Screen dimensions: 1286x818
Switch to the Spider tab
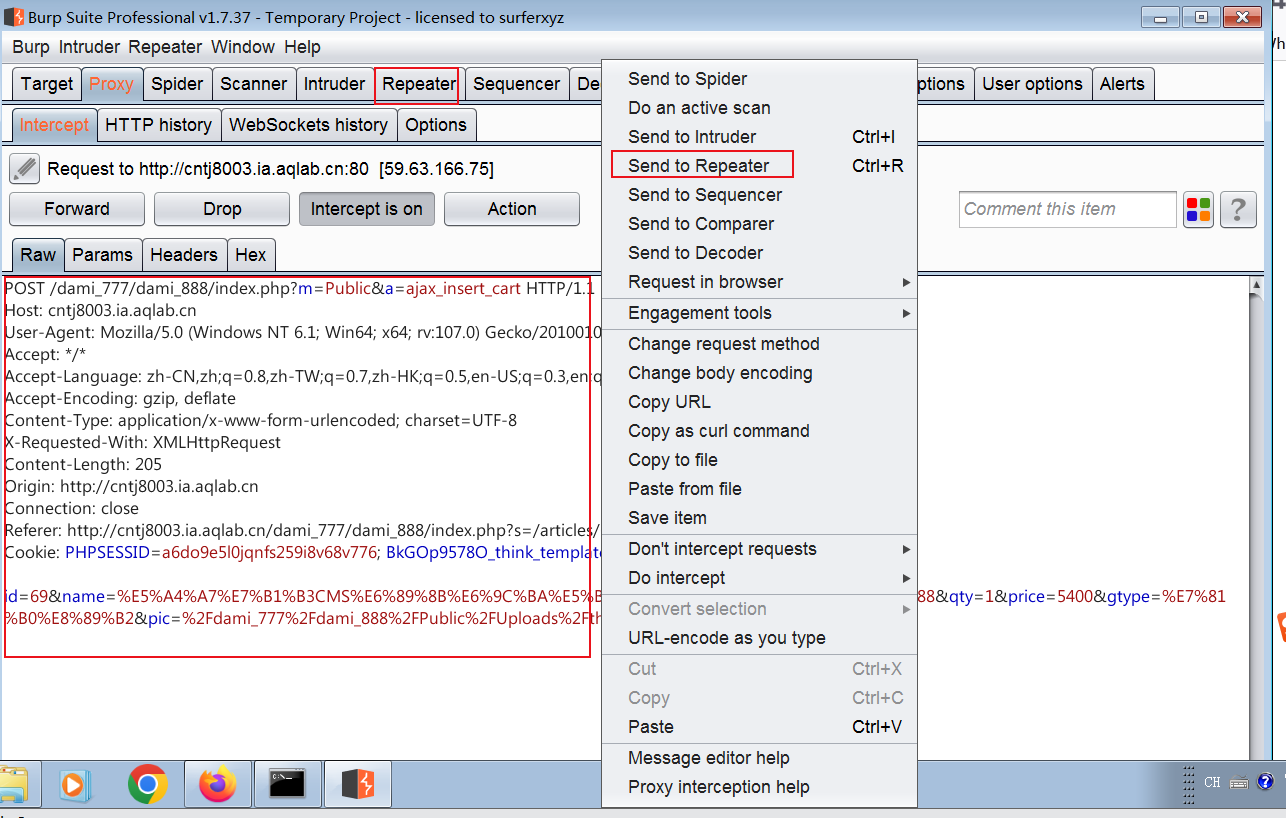(177, 84)
